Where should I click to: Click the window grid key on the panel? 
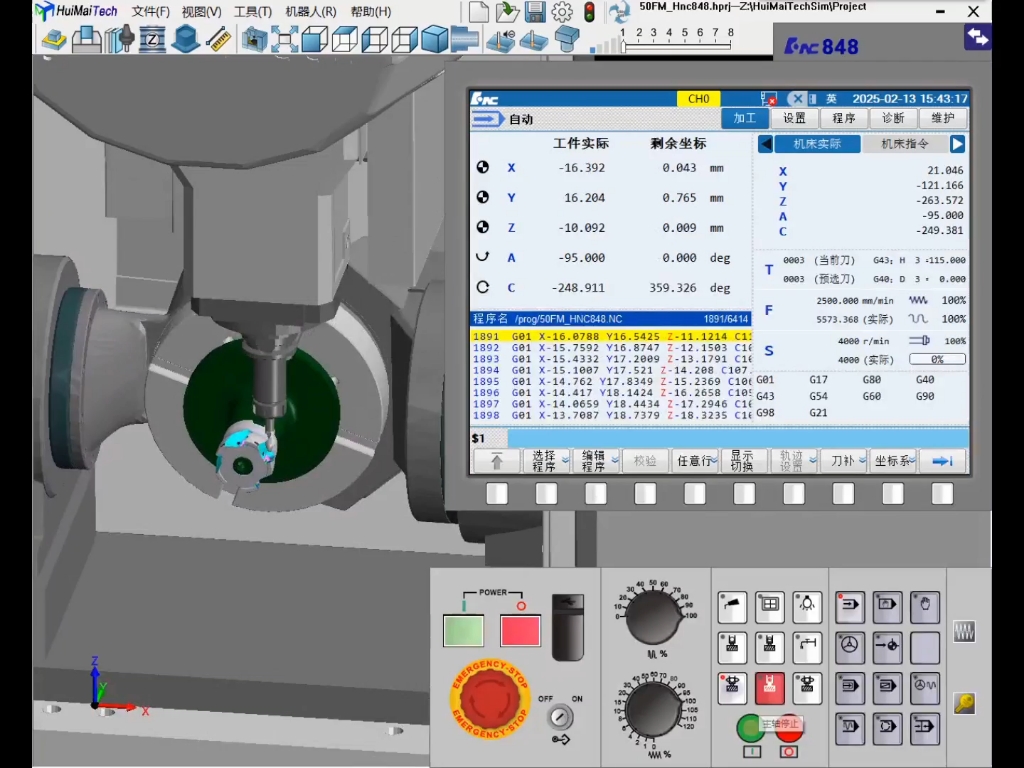tap(770, 606)
